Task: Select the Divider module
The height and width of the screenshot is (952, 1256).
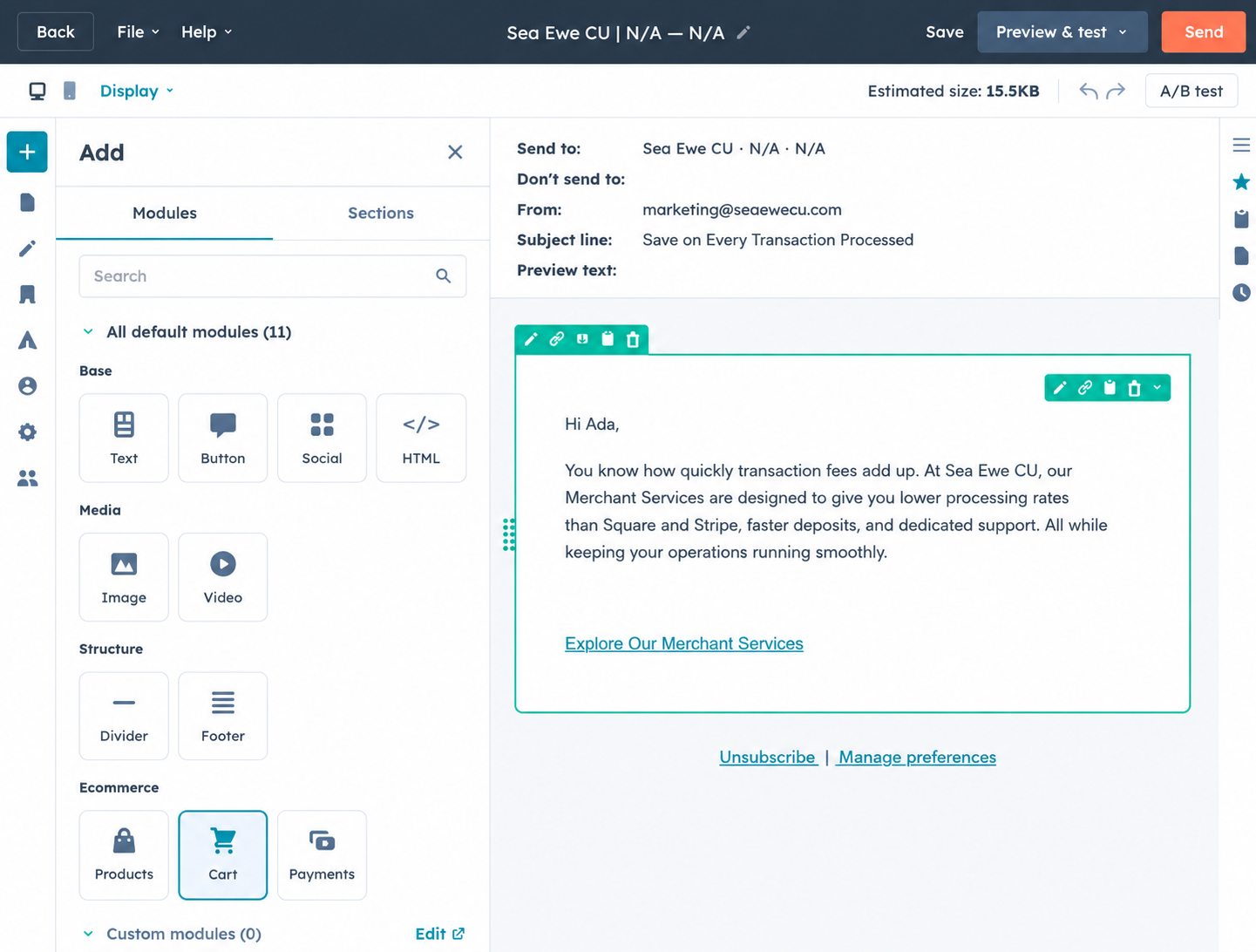Action: [x=124, y=716]
